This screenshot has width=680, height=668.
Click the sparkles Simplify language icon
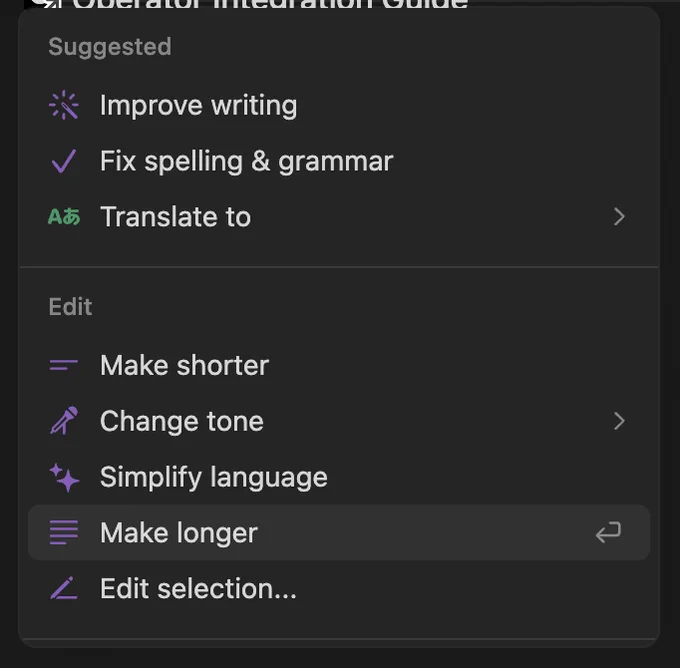coord(64,477)
